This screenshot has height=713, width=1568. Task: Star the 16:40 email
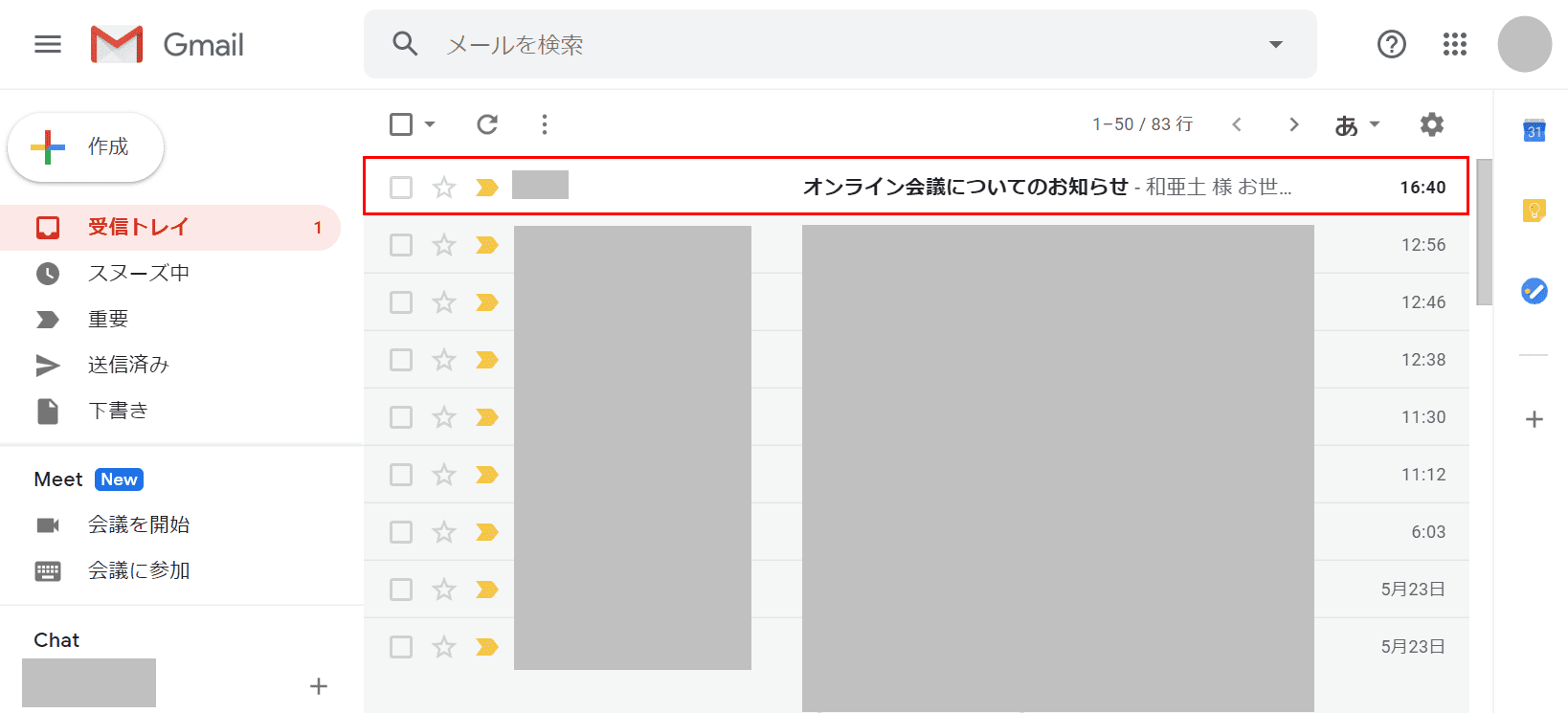point(444,188)
